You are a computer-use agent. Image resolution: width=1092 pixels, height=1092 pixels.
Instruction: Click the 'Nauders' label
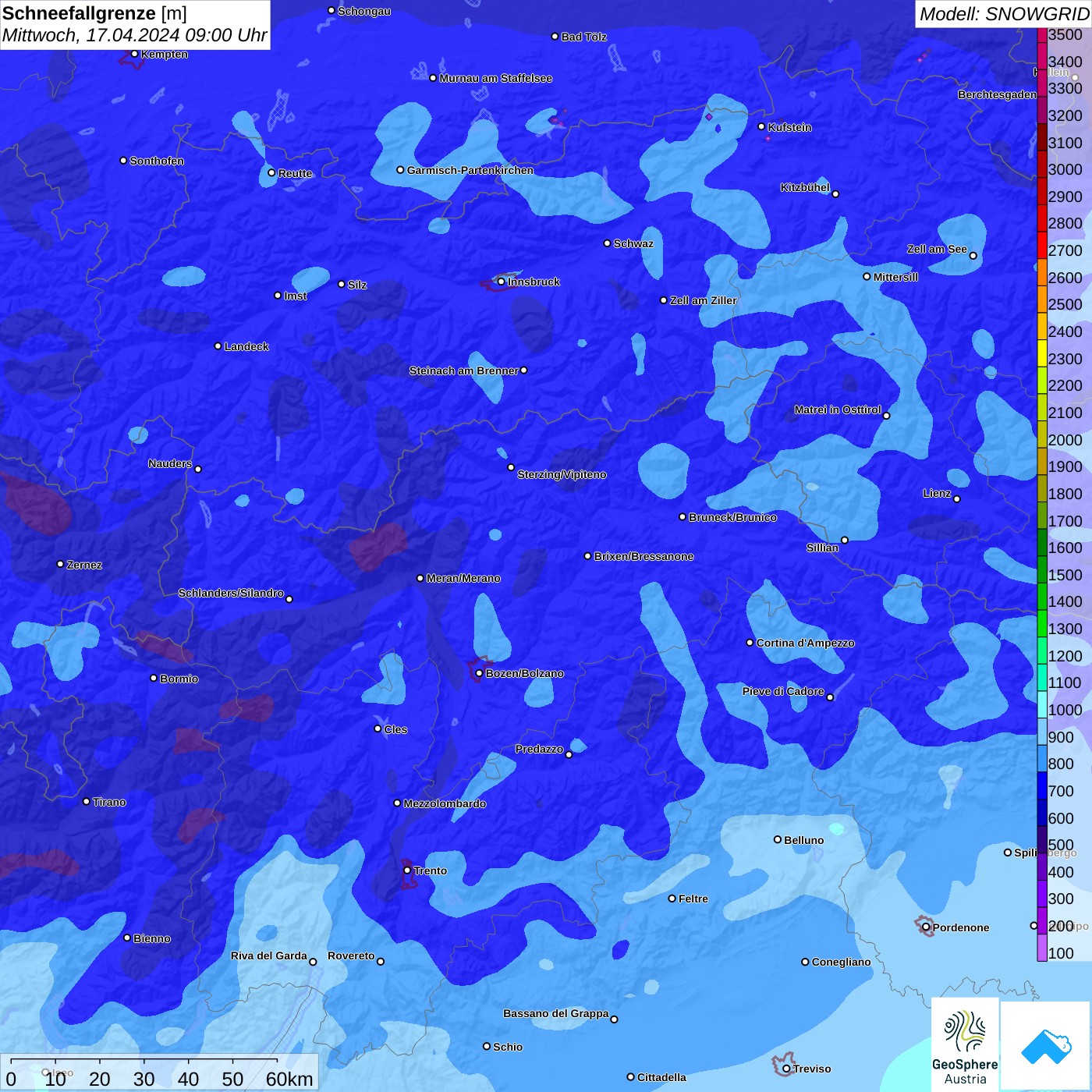coord(170,463)
